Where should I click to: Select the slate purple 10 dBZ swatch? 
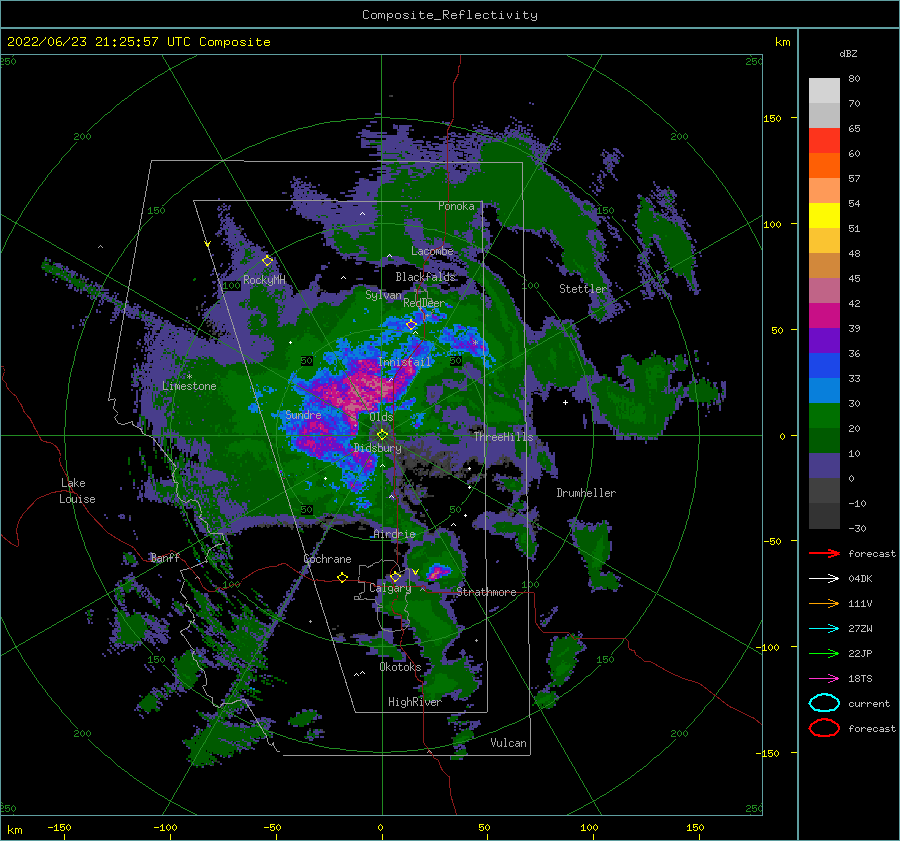tap(824, 465)
